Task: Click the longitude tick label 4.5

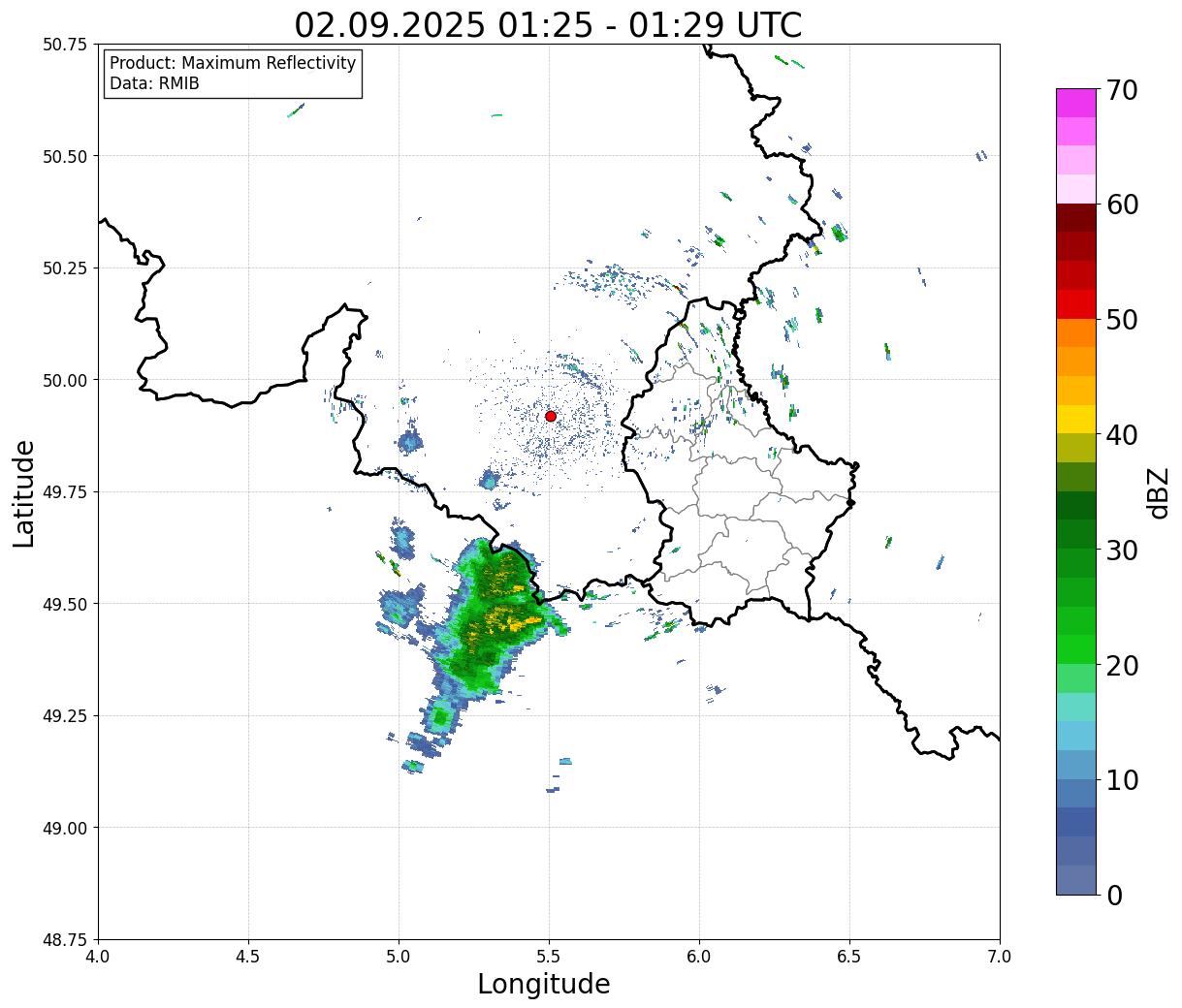Action: point(248,957)
